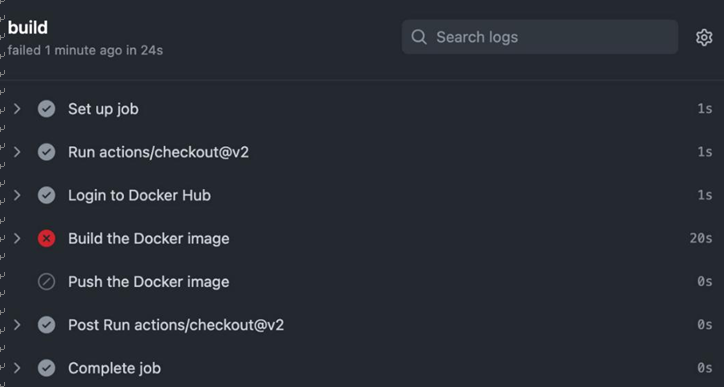This screenshot has width=724, height=387.
Task: Click the success checkmark beside Complete job
Action: (x=46, y=368)
